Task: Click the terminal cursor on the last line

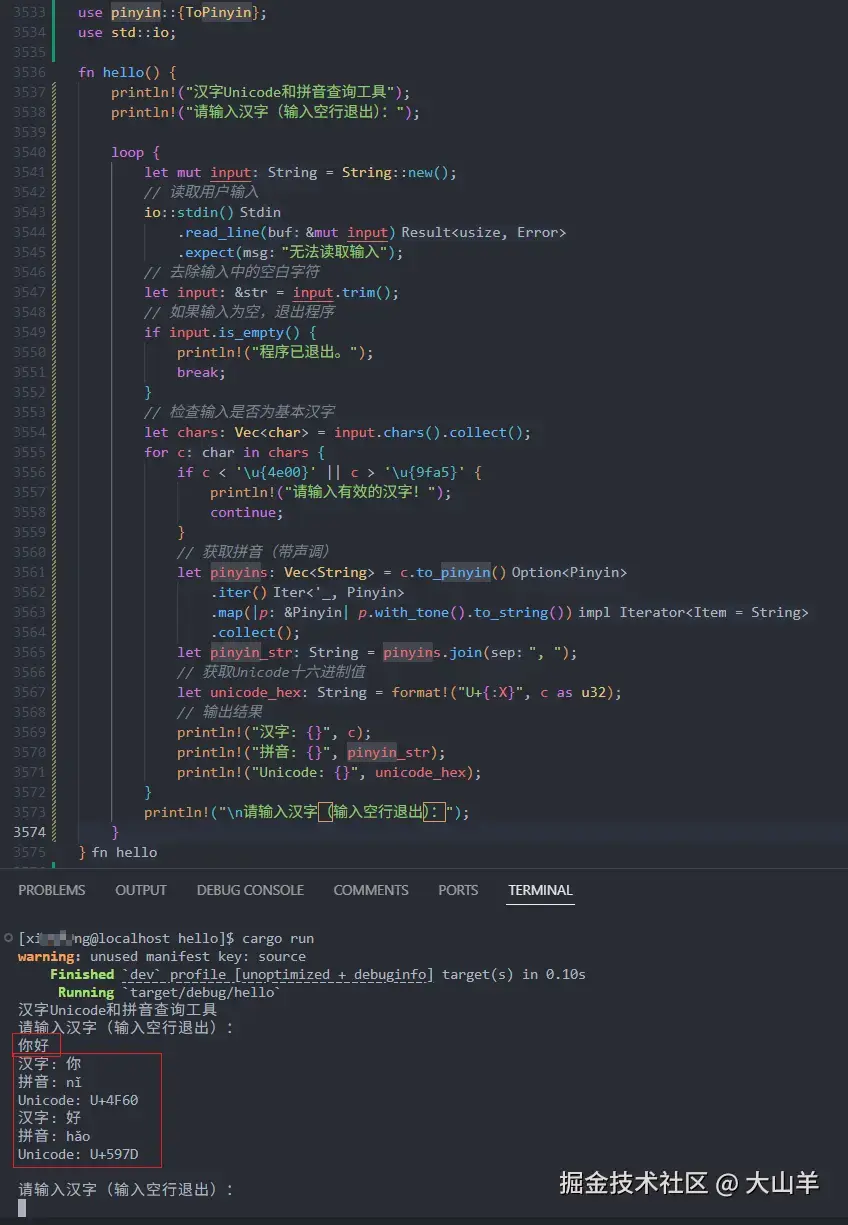Action: click(22, 1208)
